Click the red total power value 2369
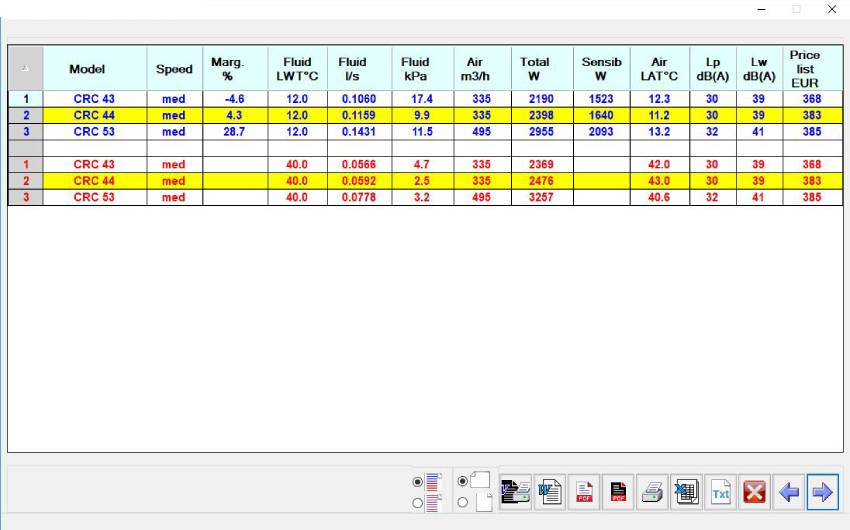The height and width of the screenshot is (530, 850). click(542, 164)
